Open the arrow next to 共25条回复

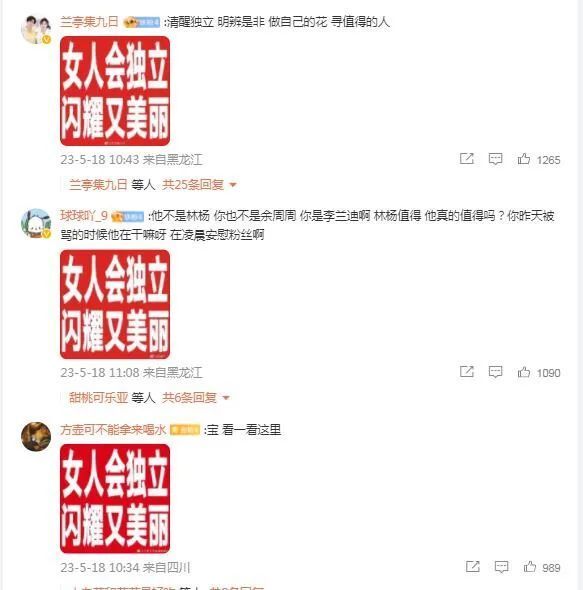click(233, 185)
